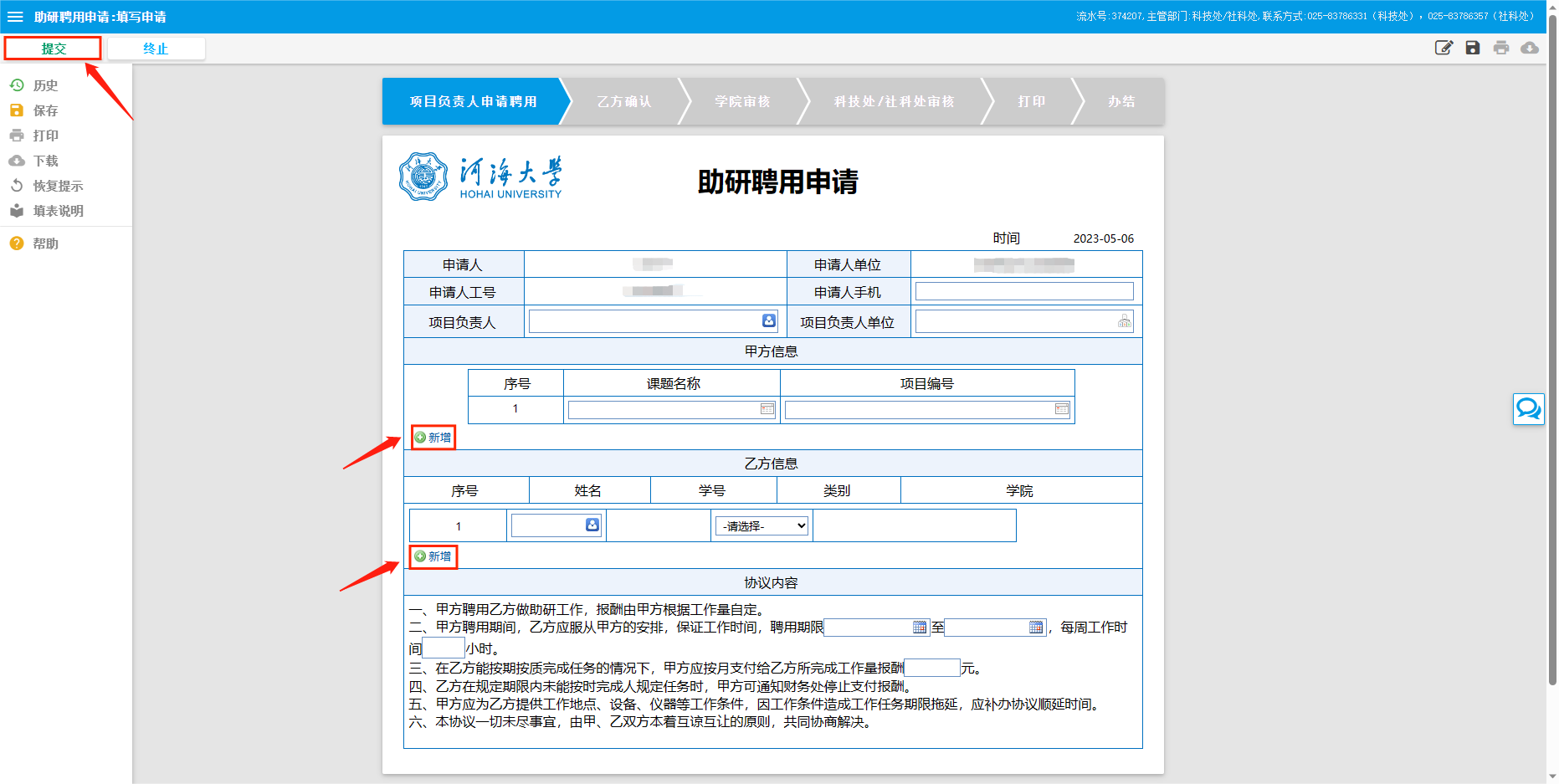
Task: Select the 乙方确认 step tab
Action: coord(624,101)
